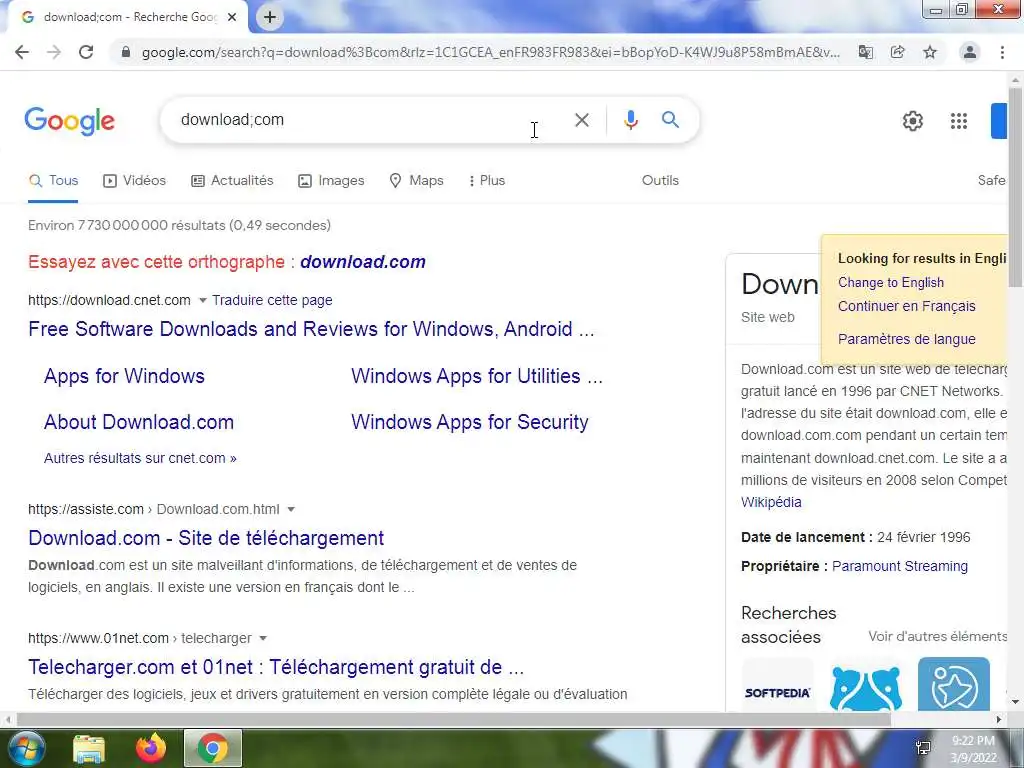Image resolution: width=1024 pixels, height=768 pixels.
Task: Open a new tab with the plus button
Action: pyautogui.click(x=270, y=17)
